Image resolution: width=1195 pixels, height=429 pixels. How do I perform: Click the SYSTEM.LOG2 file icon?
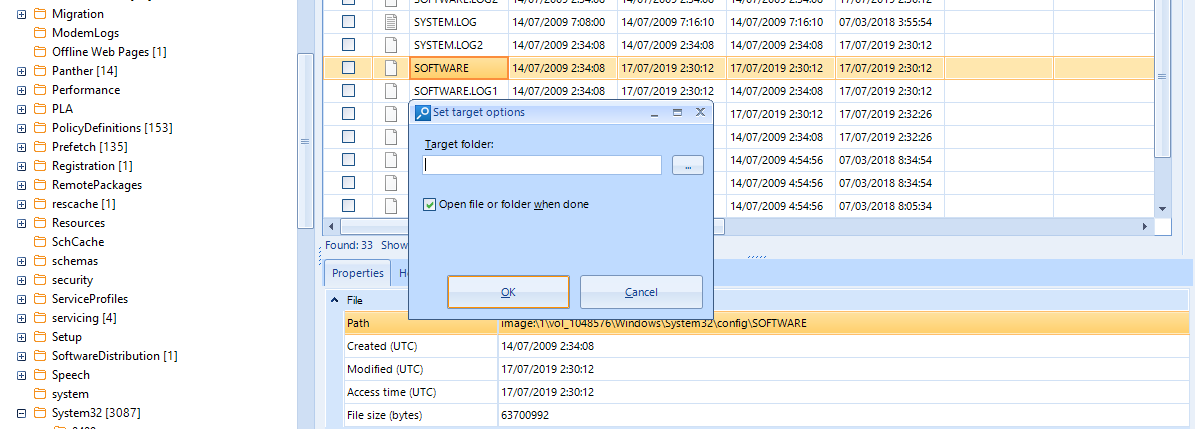point(392,45)
